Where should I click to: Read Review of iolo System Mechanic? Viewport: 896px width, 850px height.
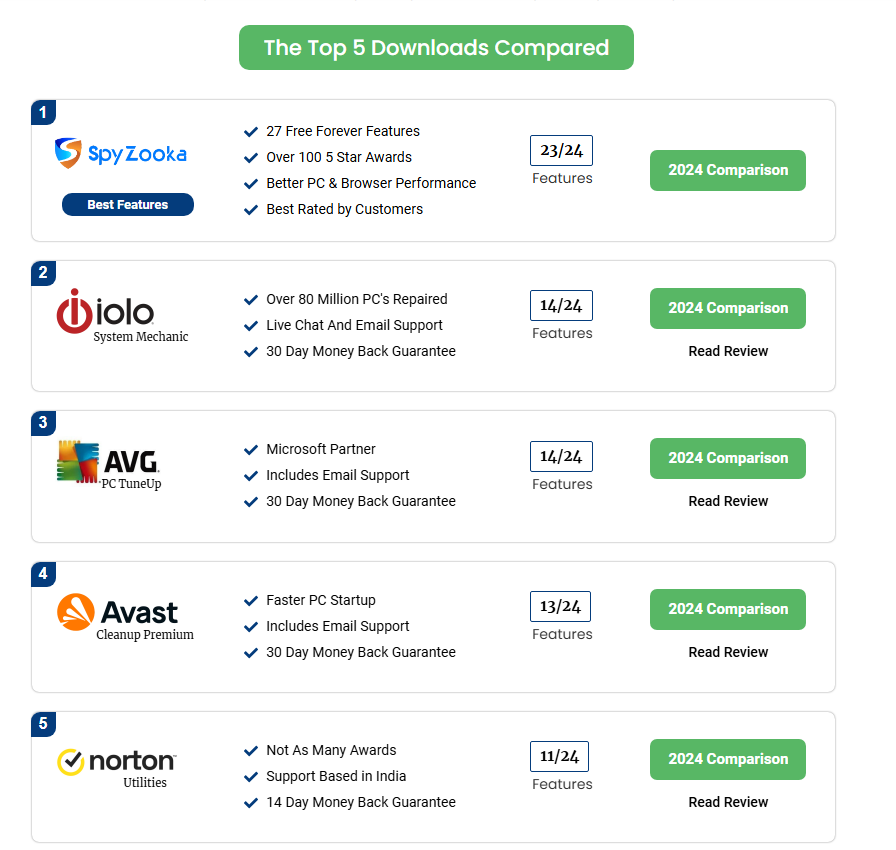tap(728, 351)
